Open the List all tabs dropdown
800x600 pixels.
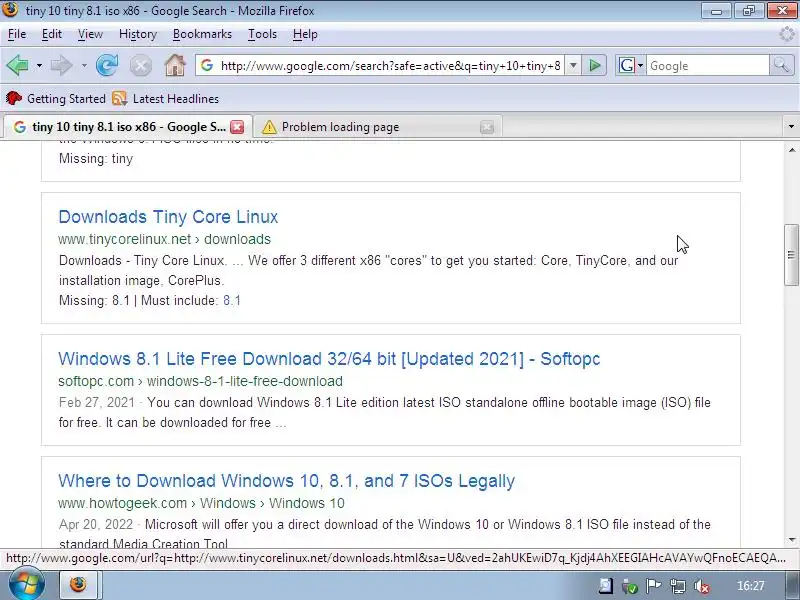click(x=791, y=127)
